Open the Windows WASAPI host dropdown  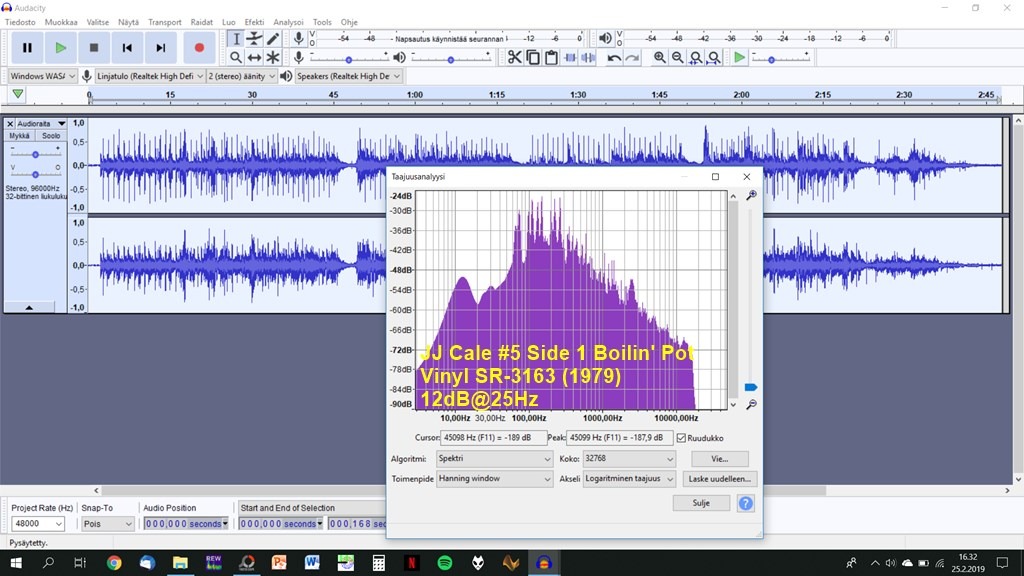(42, 76)
